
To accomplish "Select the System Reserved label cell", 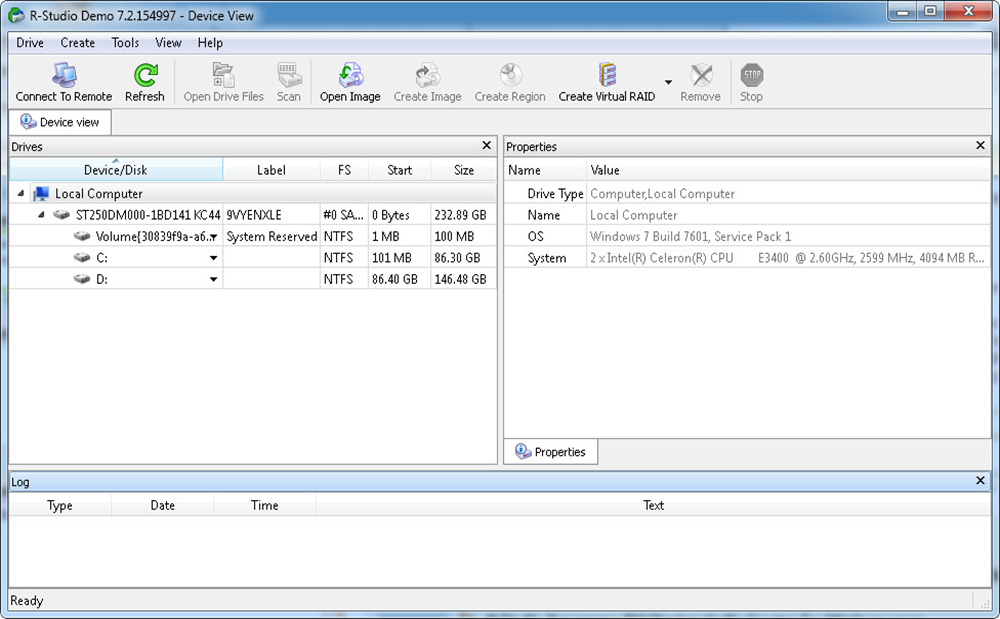I will [x=272, y=237].
